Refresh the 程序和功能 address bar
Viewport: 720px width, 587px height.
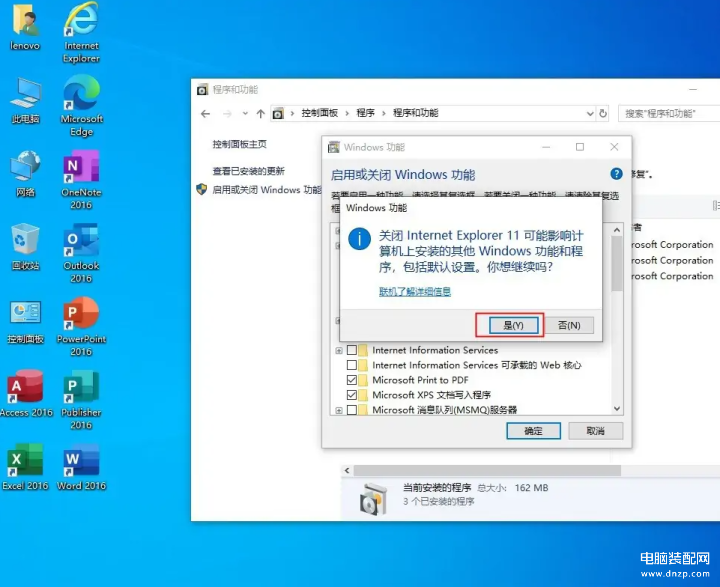[603, 113]
